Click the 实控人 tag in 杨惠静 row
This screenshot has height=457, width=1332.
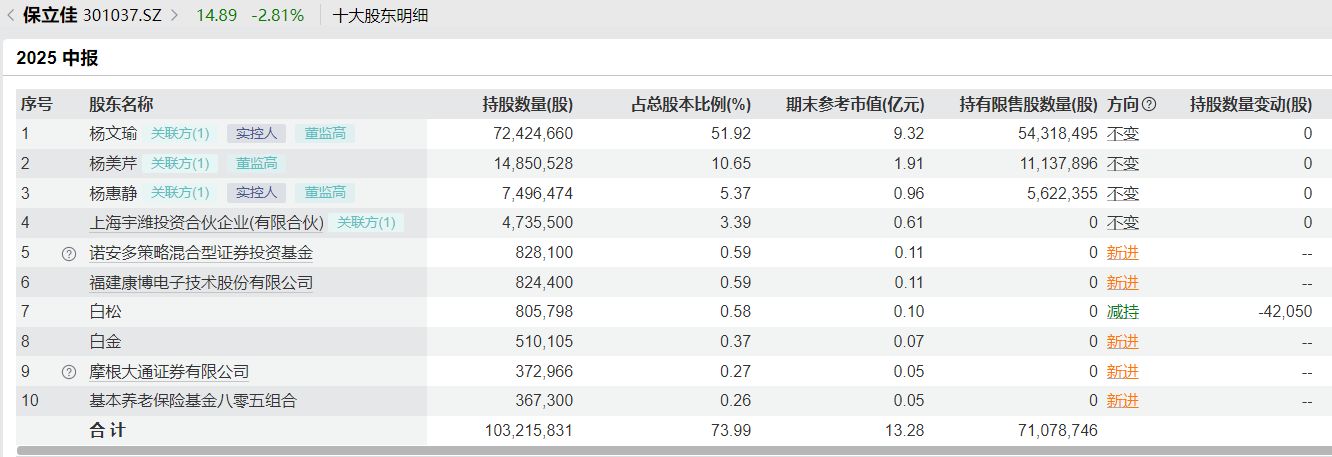coord(256,193)
